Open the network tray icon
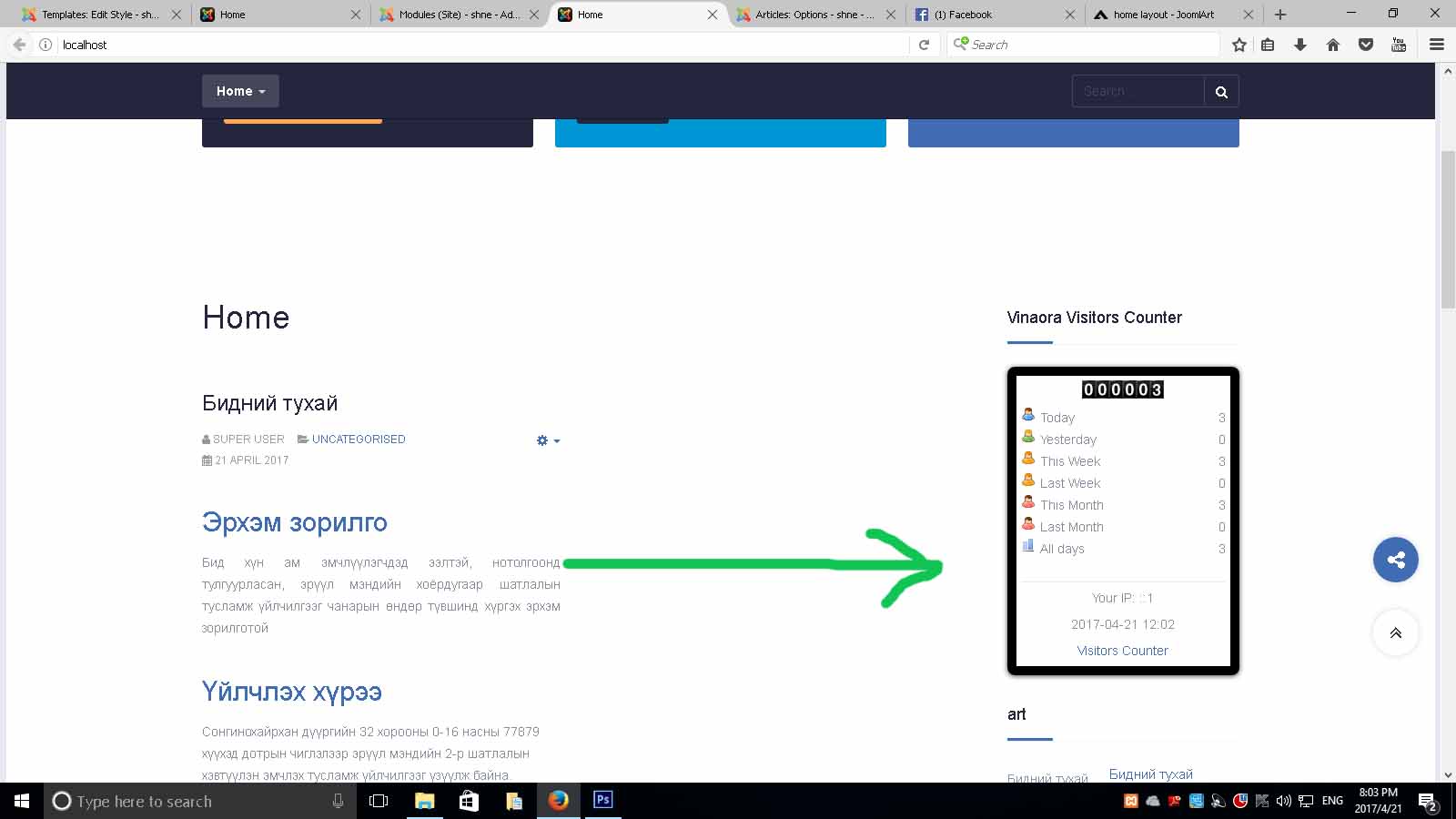This screenshot has height=819, width=1456. pyautogui.click(x=1306, y=801)
